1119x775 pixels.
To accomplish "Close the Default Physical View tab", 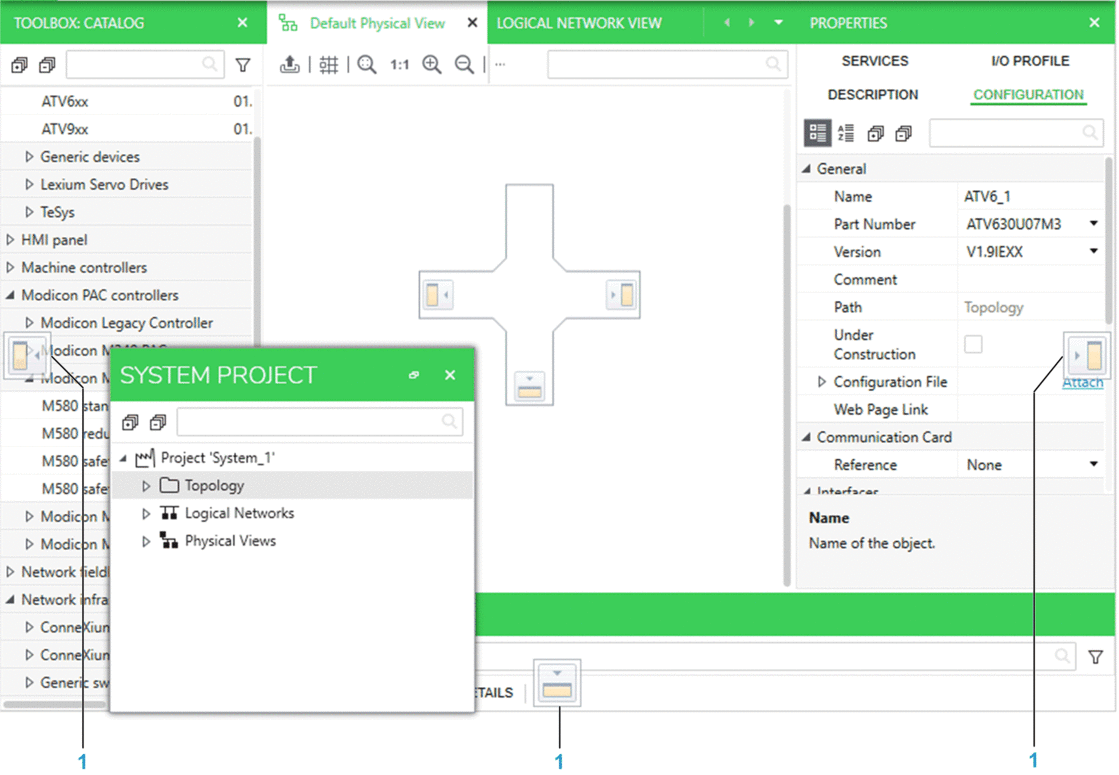I will click(x=472, y=23).
